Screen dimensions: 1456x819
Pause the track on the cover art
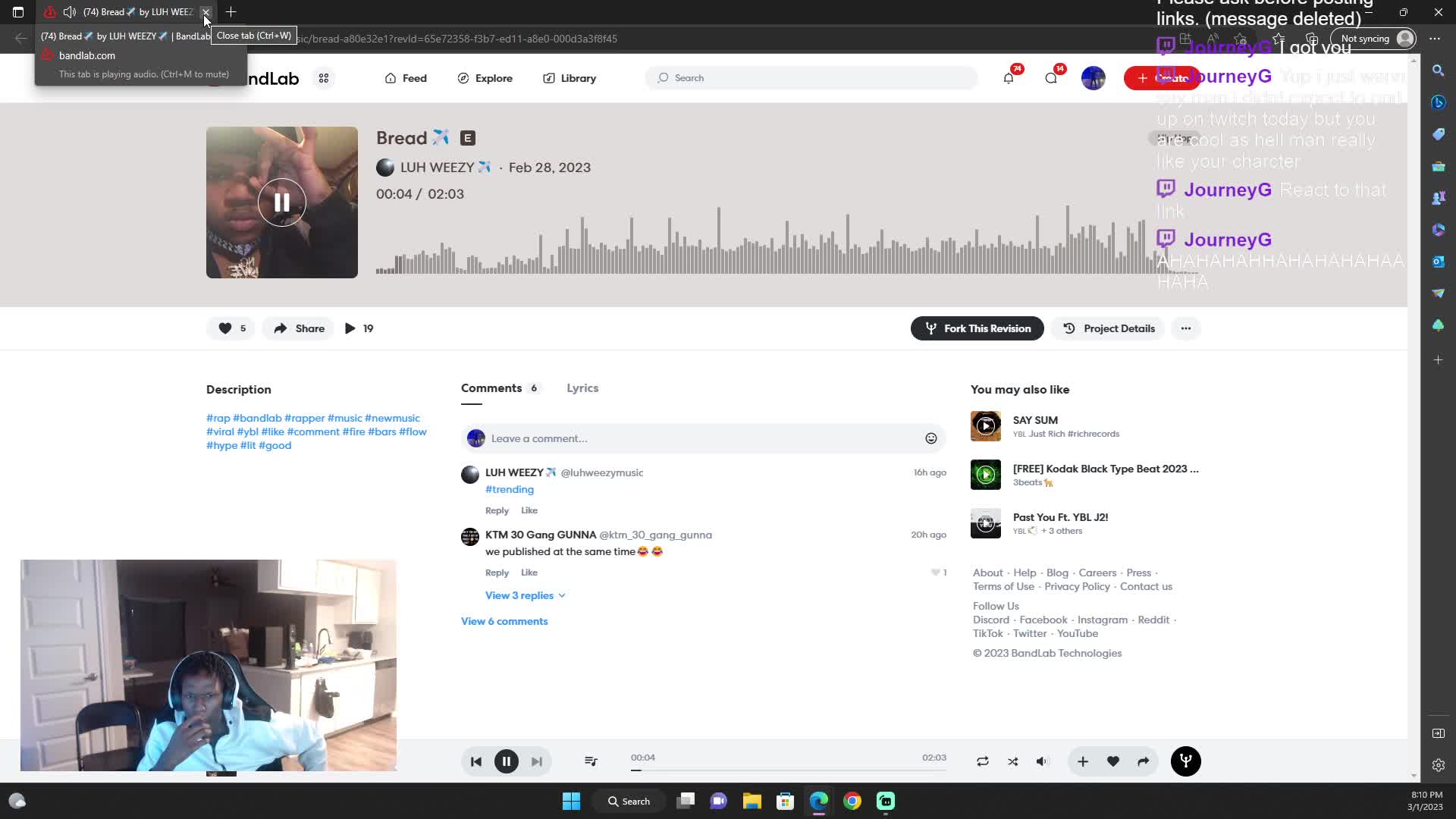point(281,202)
